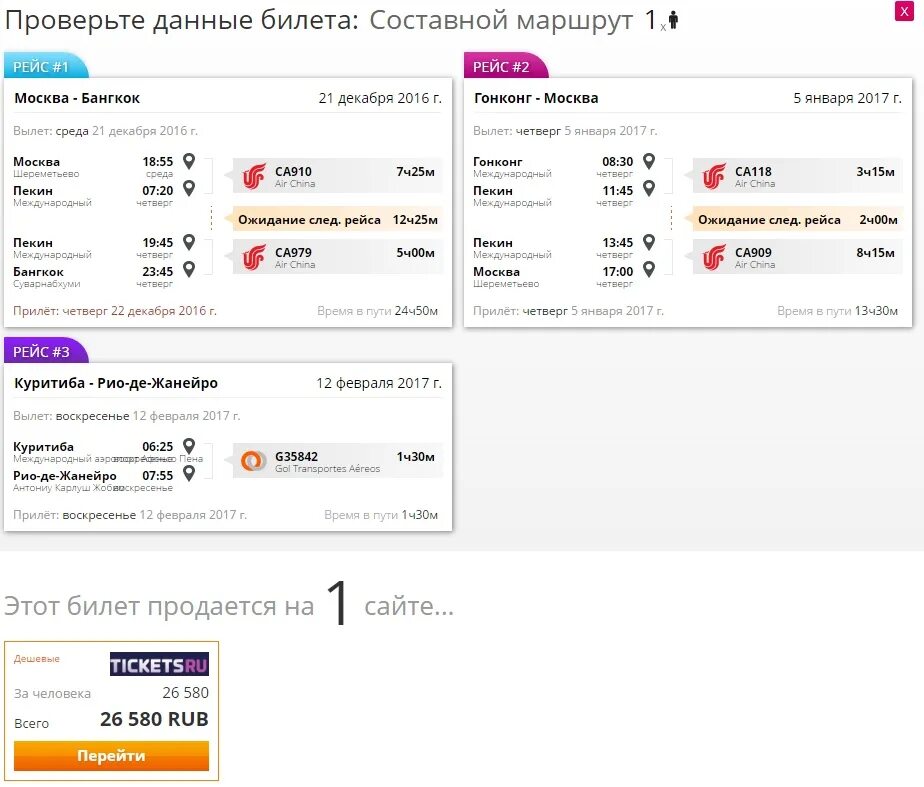Click map pin next to Москва 18:55 departure
Image resolution: width=924 pixels, height=787 pixels.
(189, 160)
